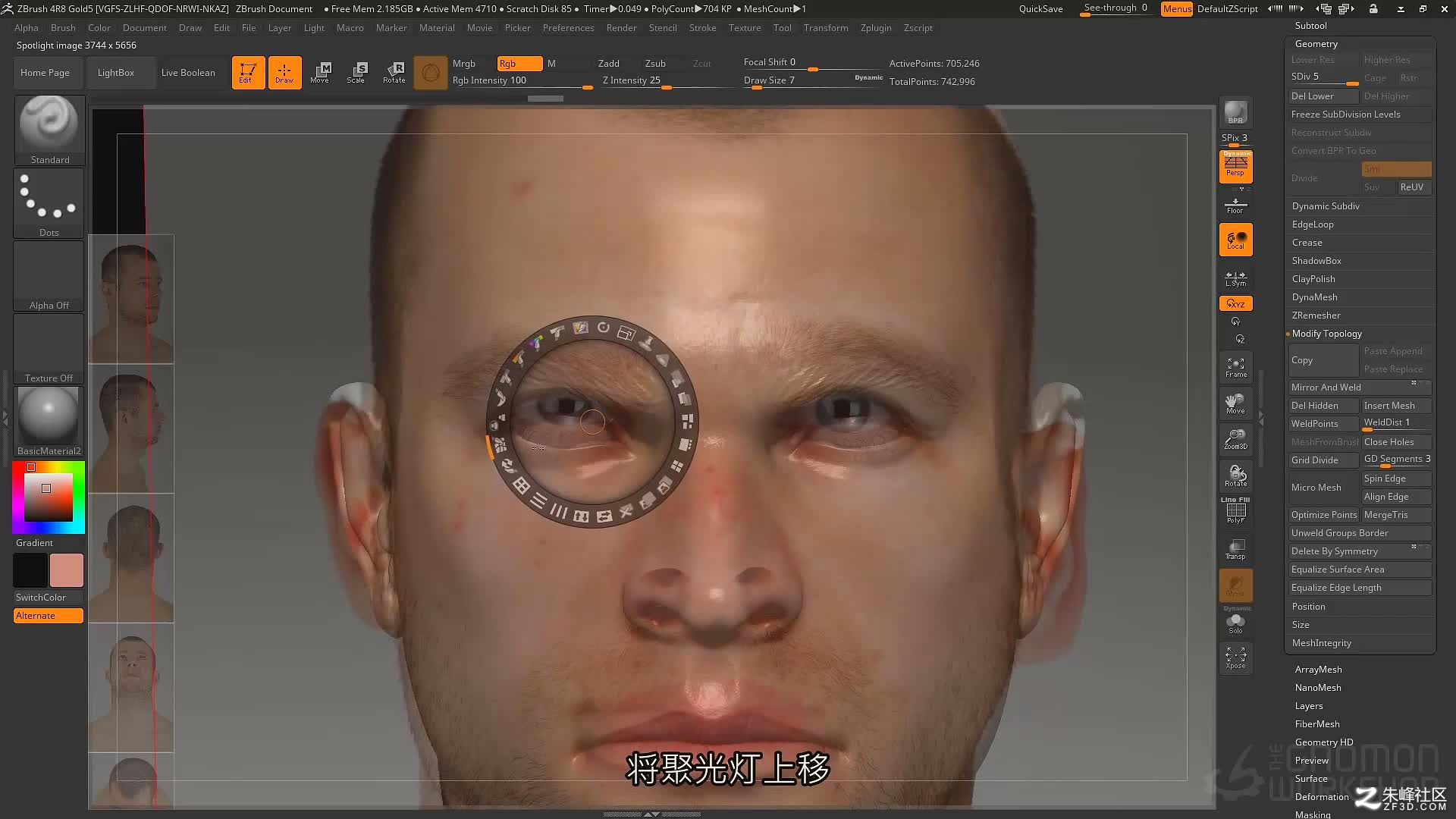Click the padlock icon in title bar

pos(1373,9)
